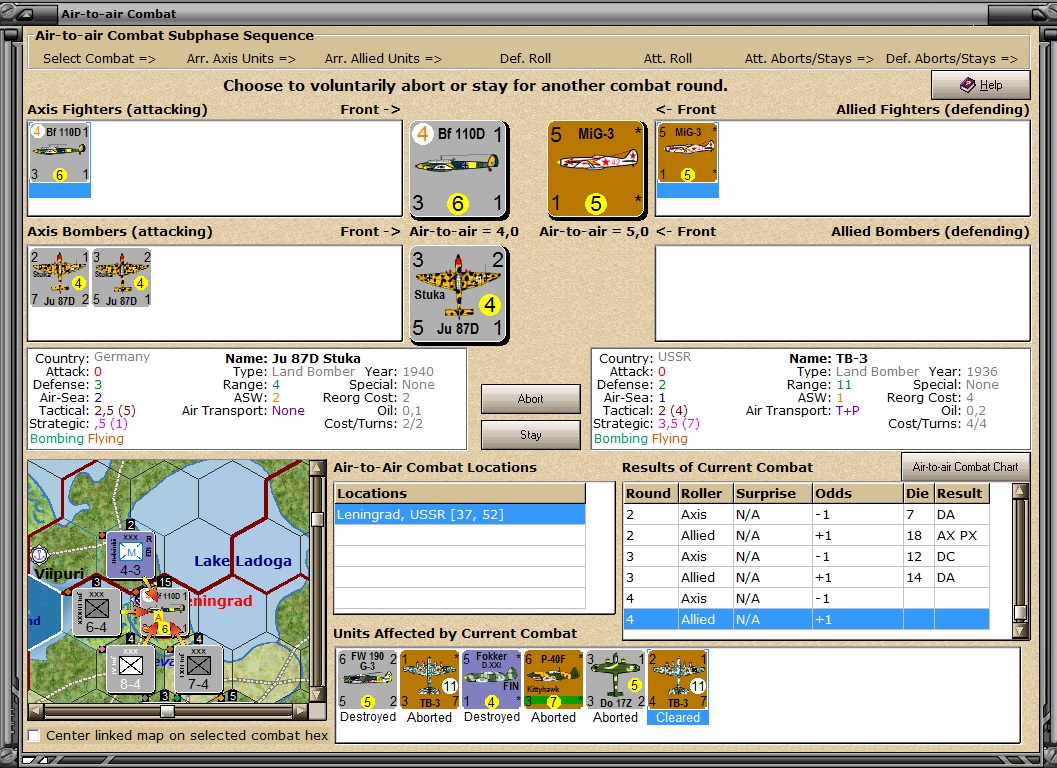Select the aborted TB-3 unit counter

point(429,680)
